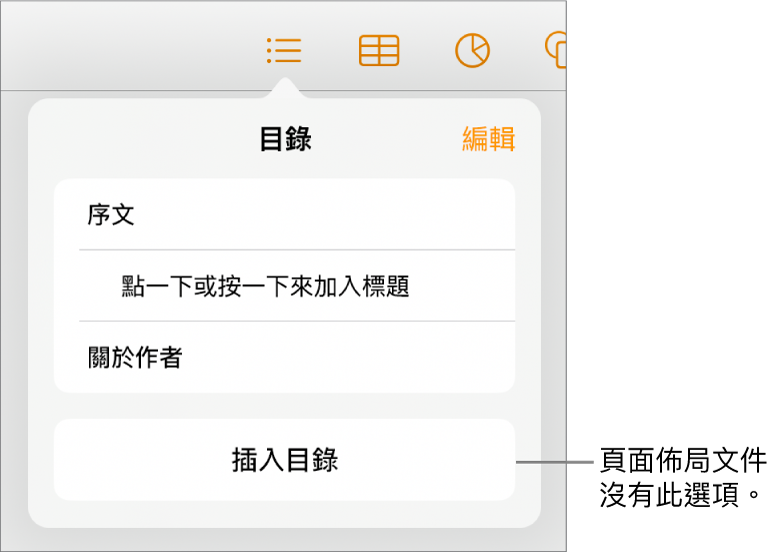Select the insert table icon

(x=379, y=51)
